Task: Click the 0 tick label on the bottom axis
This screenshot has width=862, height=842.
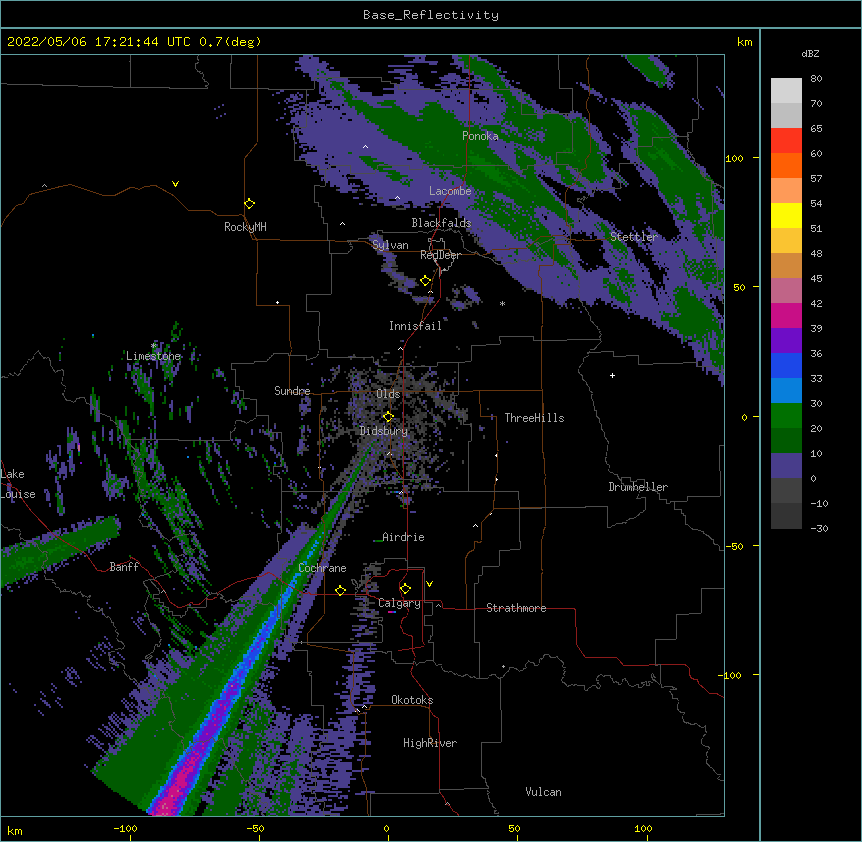Action: click(386, 828)
